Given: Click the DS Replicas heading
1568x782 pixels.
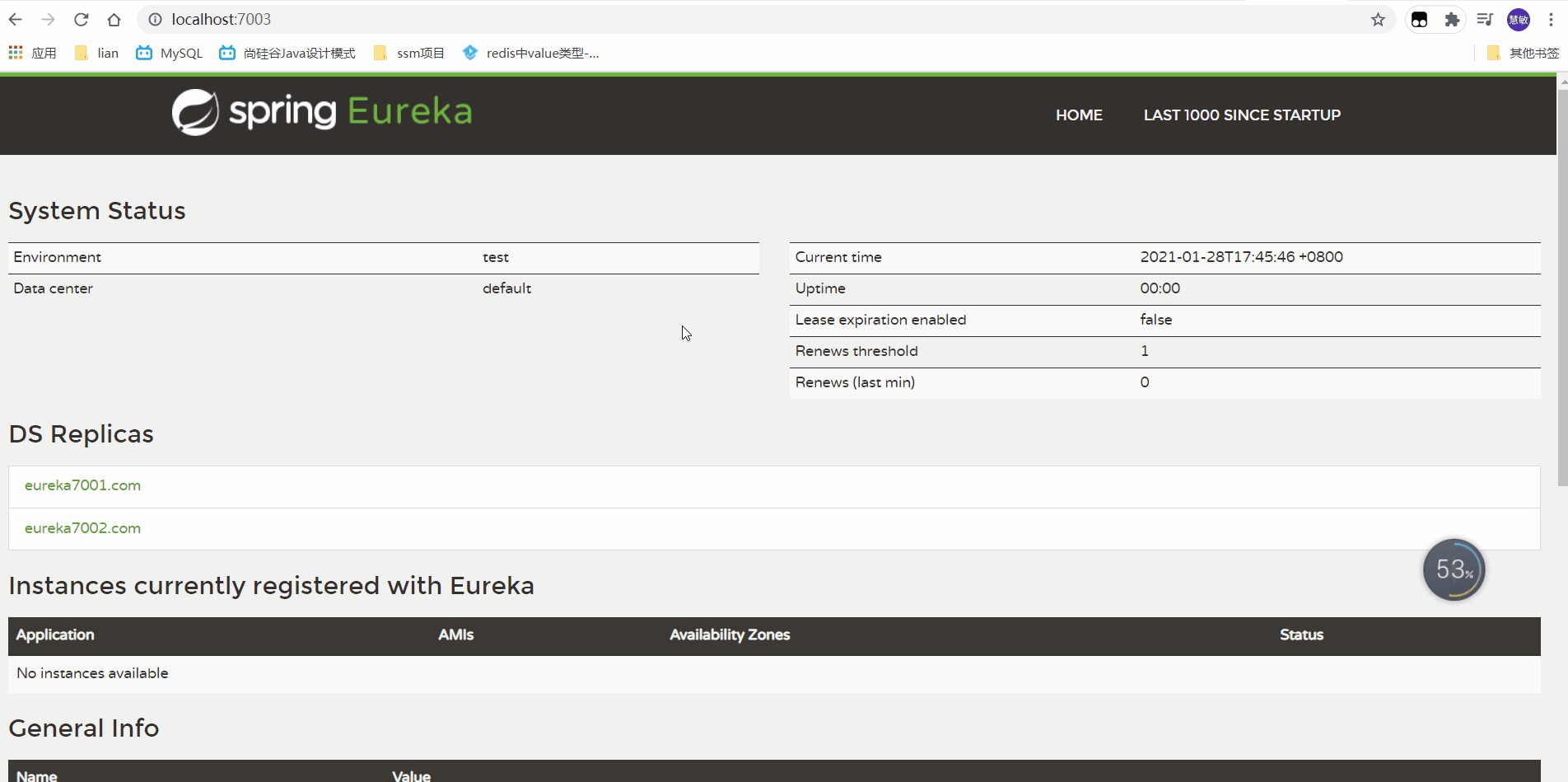Looking at the screenshot, I should [x=81, y=434].
